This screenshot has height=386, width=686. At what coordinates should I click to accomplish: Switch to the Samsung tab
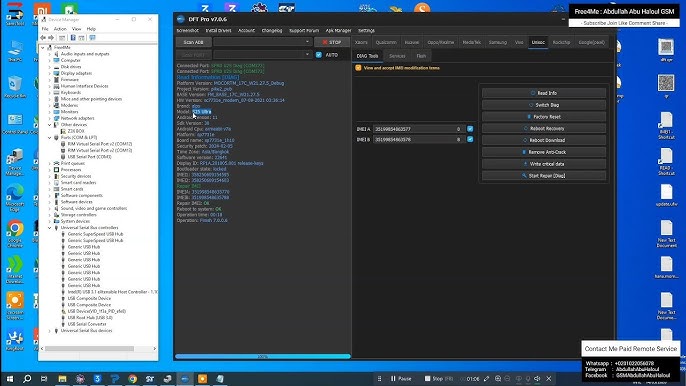497,42
